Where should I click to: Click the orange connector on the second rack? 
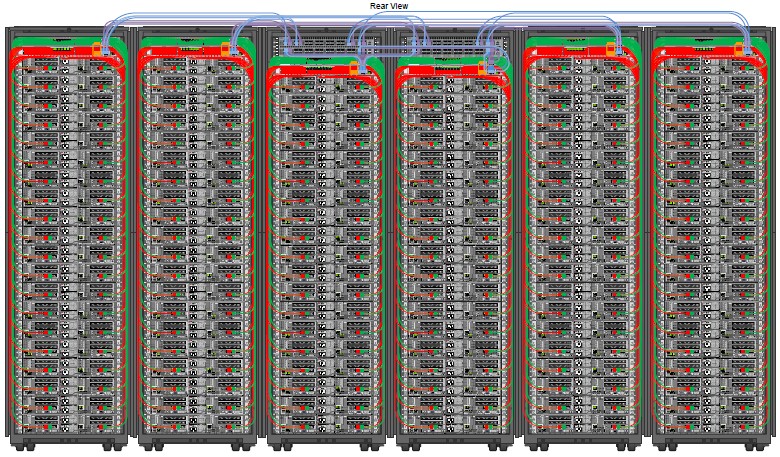225,49
